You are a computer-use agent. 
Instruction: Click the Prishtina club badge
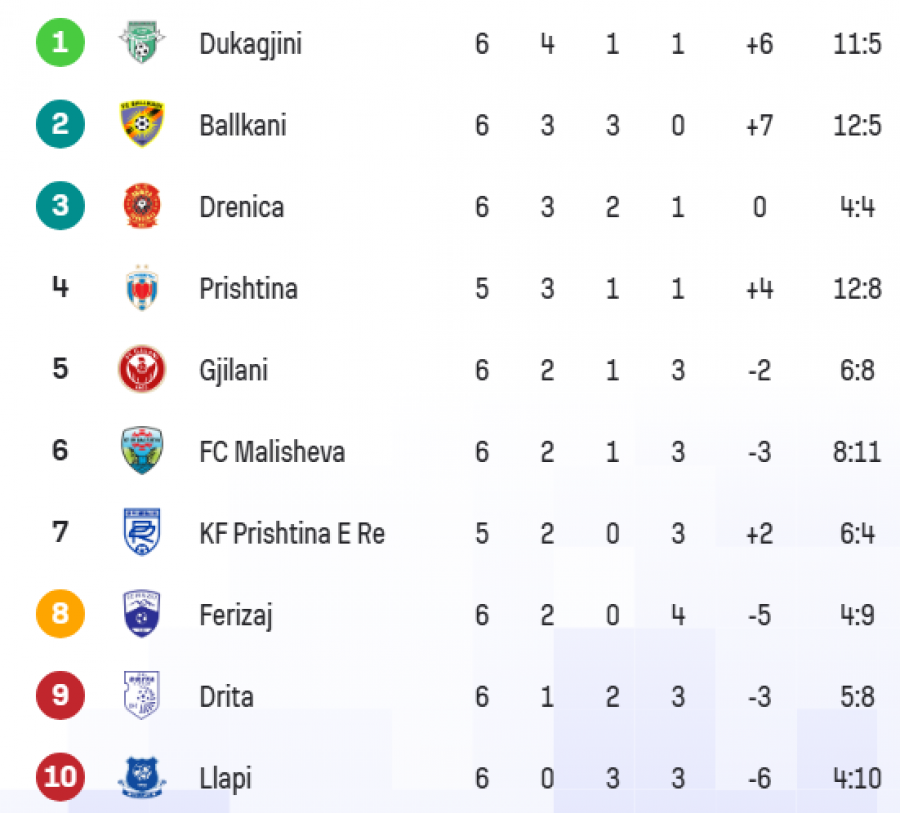[x=142, y=287]
